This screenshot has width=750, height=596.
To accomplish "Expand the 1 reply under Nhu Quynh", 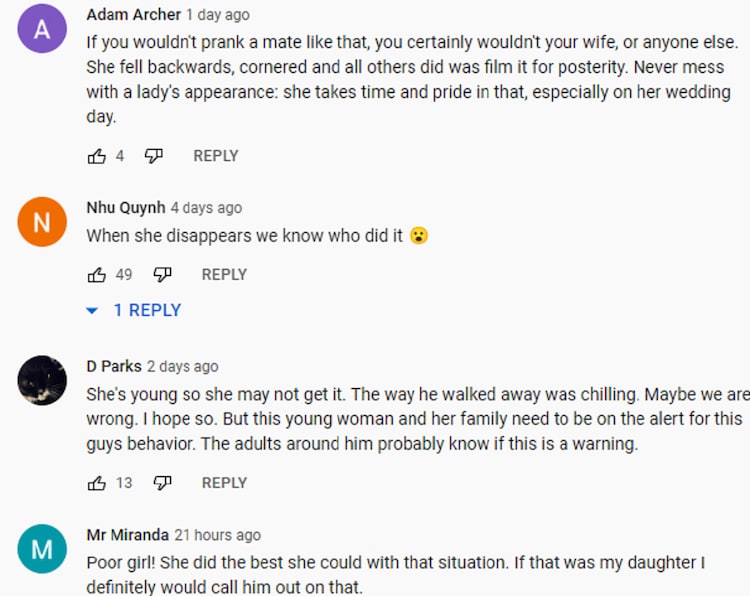I will pyautogui.click(x=134, y=311).
